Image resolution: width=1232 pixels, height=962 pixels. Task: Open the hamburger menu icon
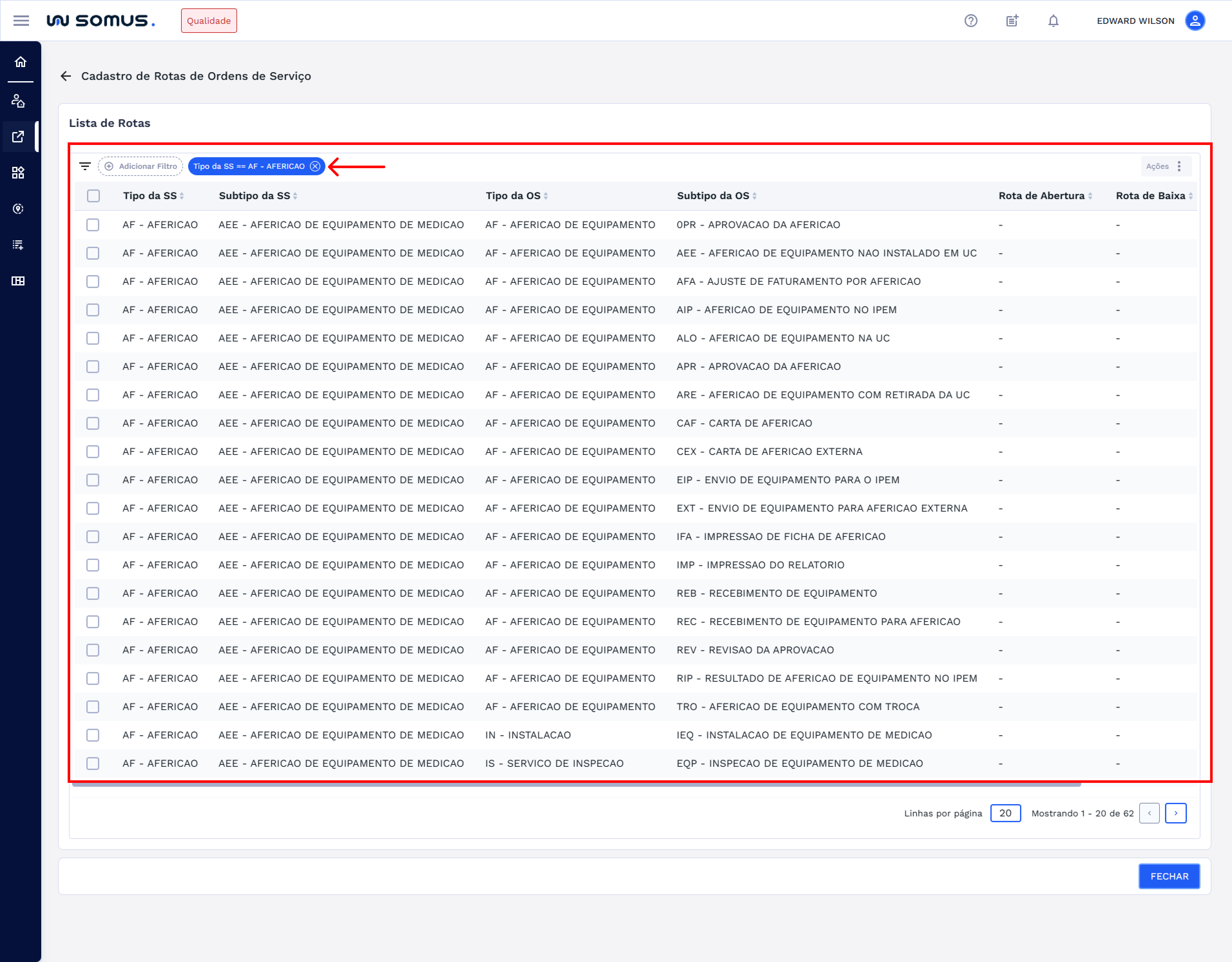tap(21, 21)
